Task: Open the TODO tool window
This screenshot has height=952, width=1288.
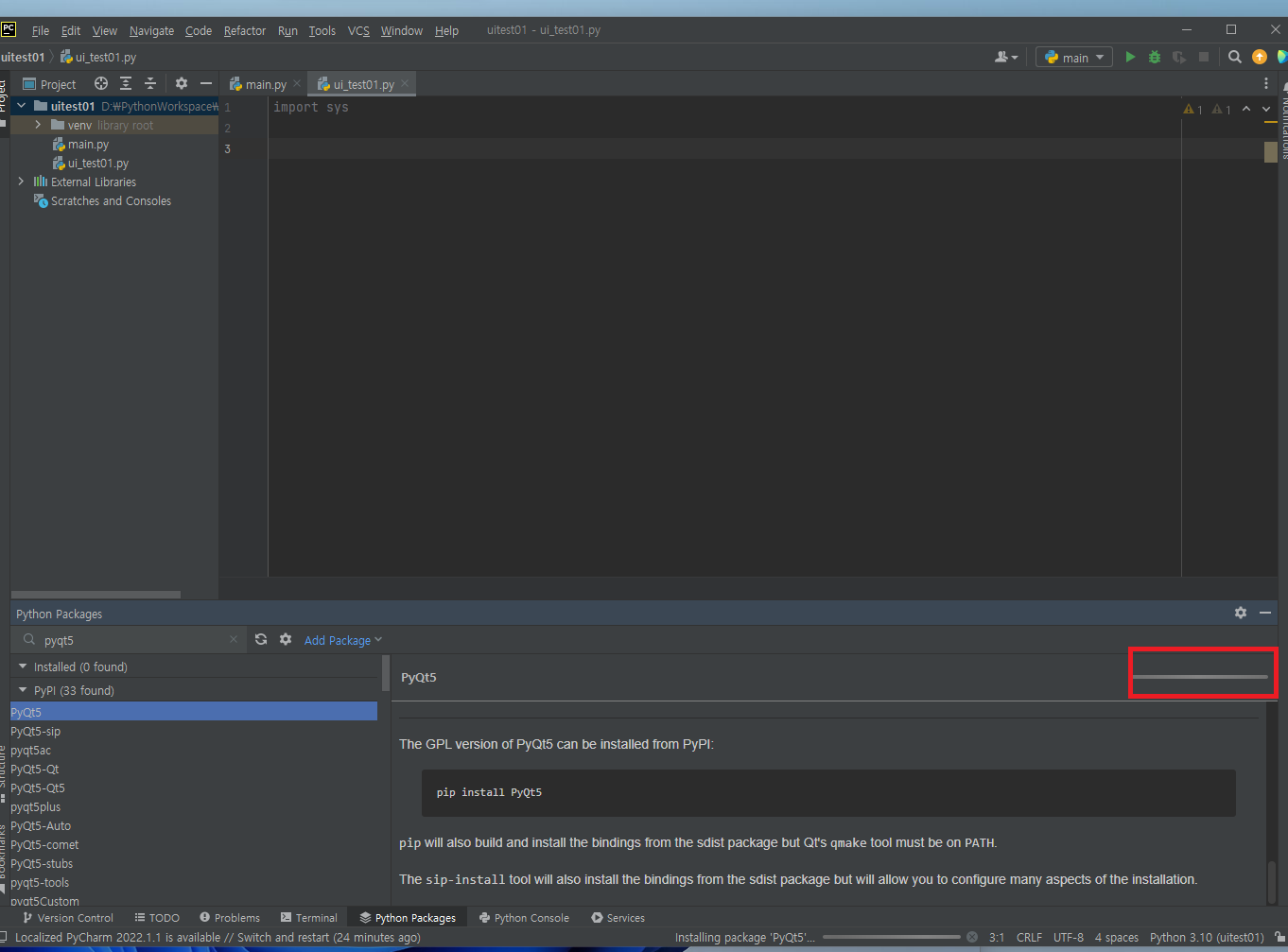Action: pos(157,917)
